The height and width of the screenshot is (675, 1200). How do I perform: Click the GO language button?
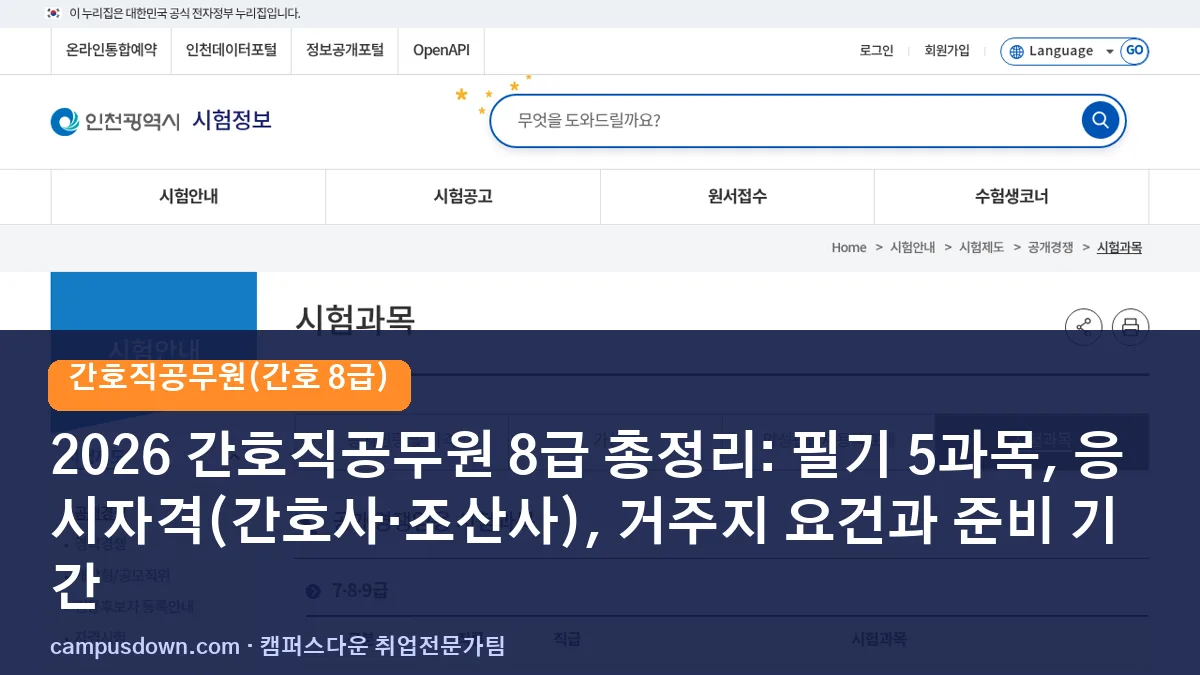pos(1134,51)
